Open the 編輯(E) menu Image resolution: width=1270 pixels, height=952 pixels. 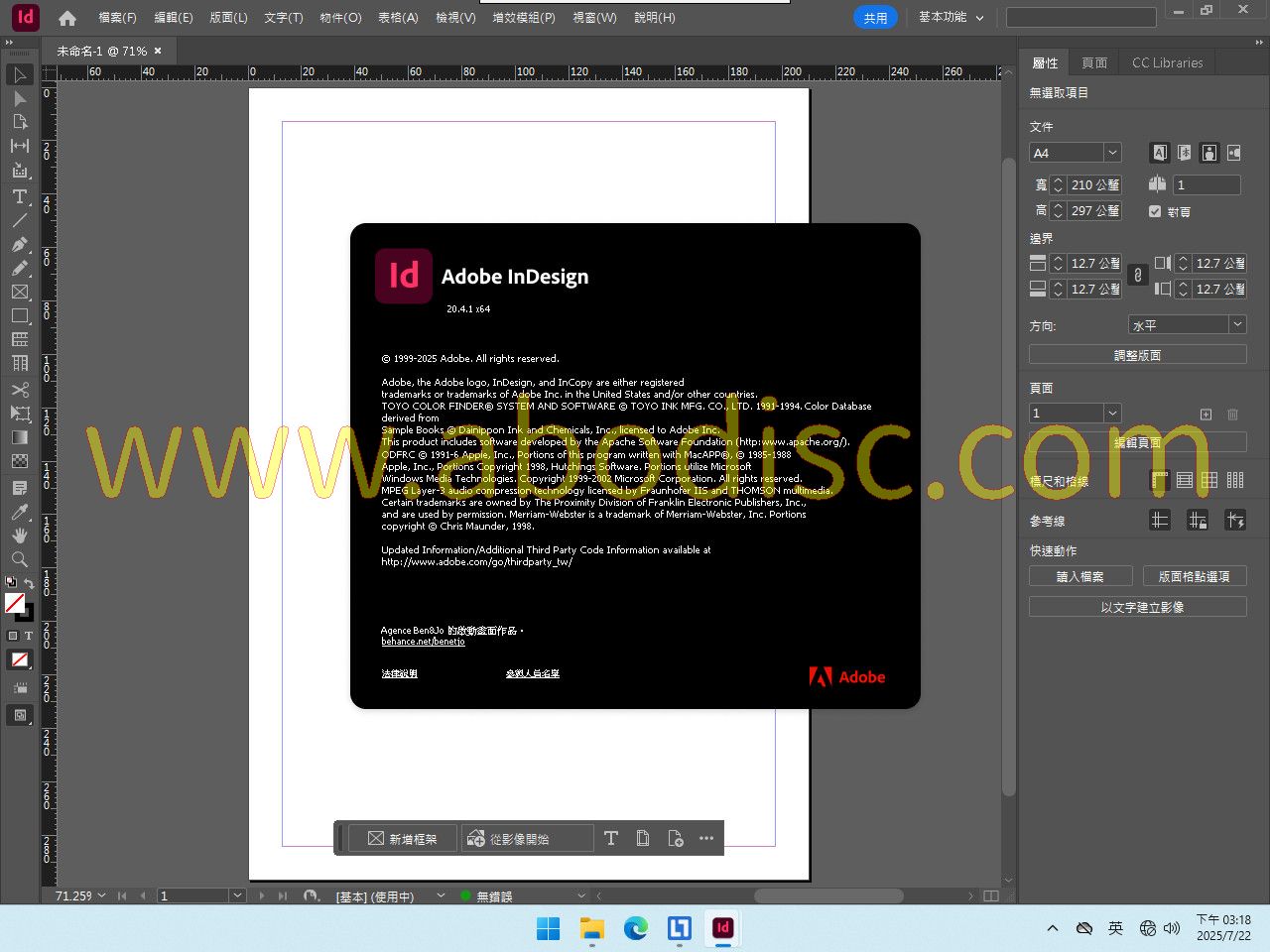[174, 18]
